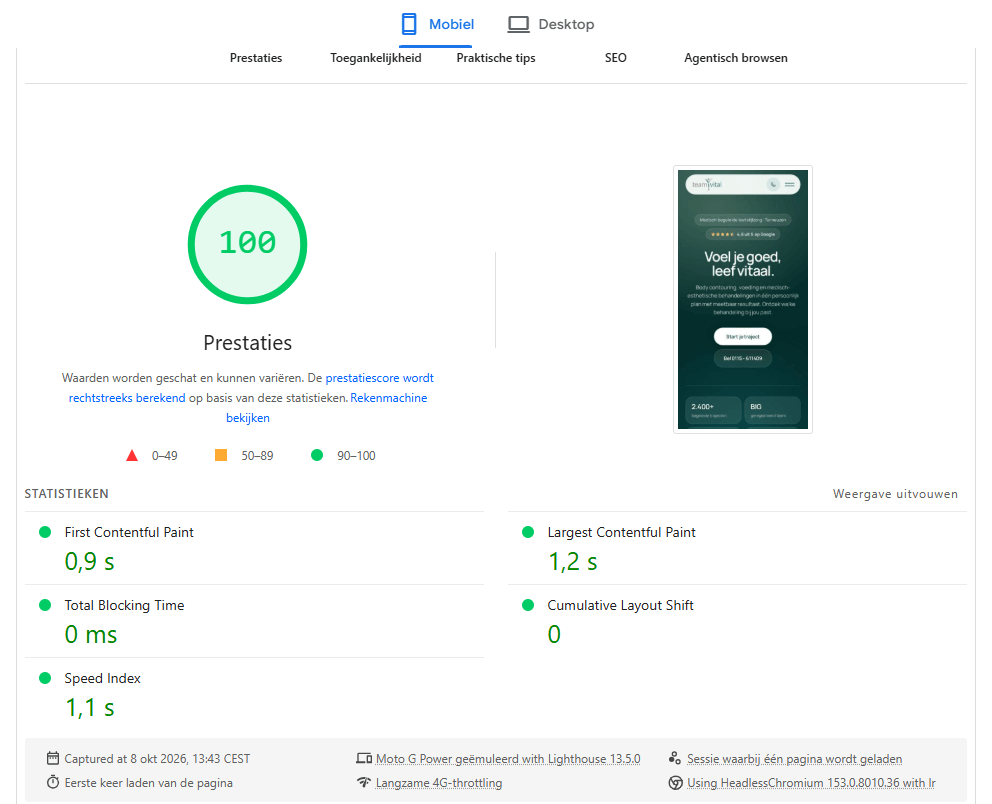Jump to Agentisch browsen section

coord(736,58)
